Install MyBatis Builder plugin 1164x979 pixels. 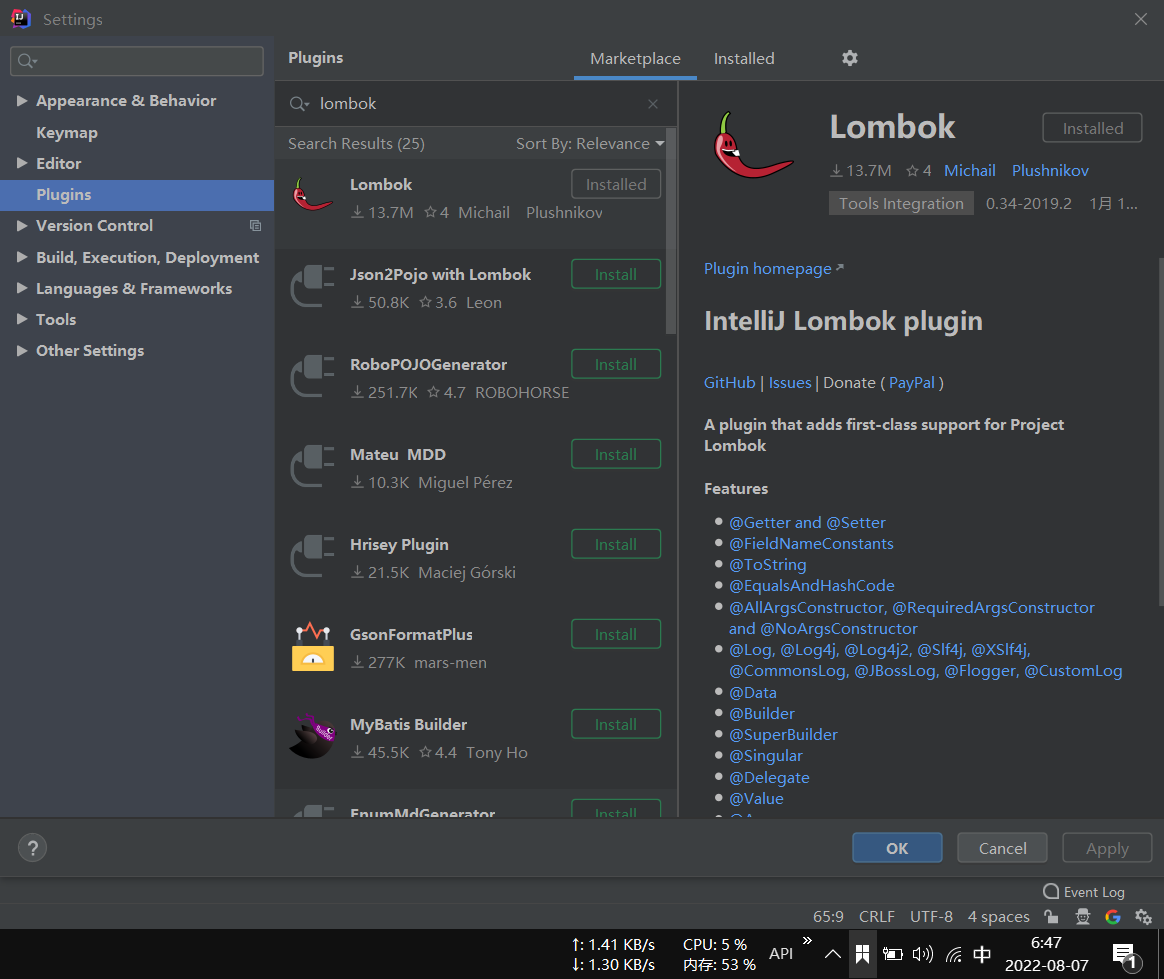[x=615, y=724]
